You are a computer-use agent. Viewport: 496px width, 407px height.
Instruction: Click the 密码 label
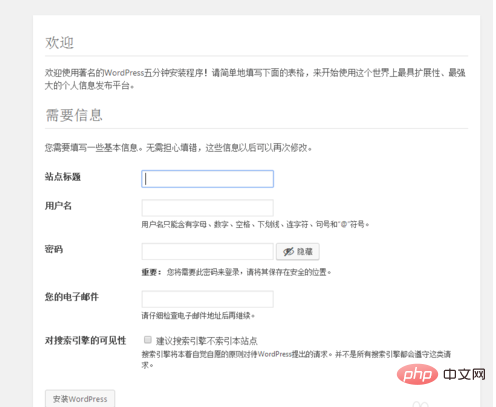tap(54, 249)
